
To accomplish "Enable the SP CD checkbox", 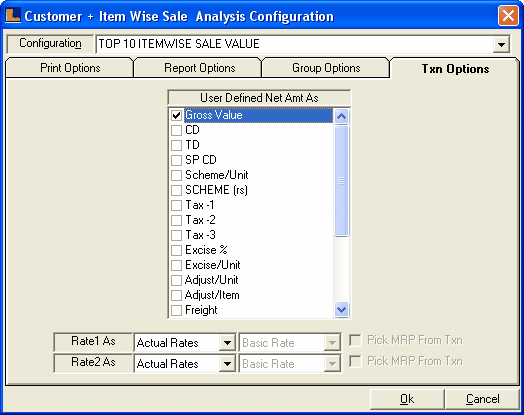I will tap(176, 161).
